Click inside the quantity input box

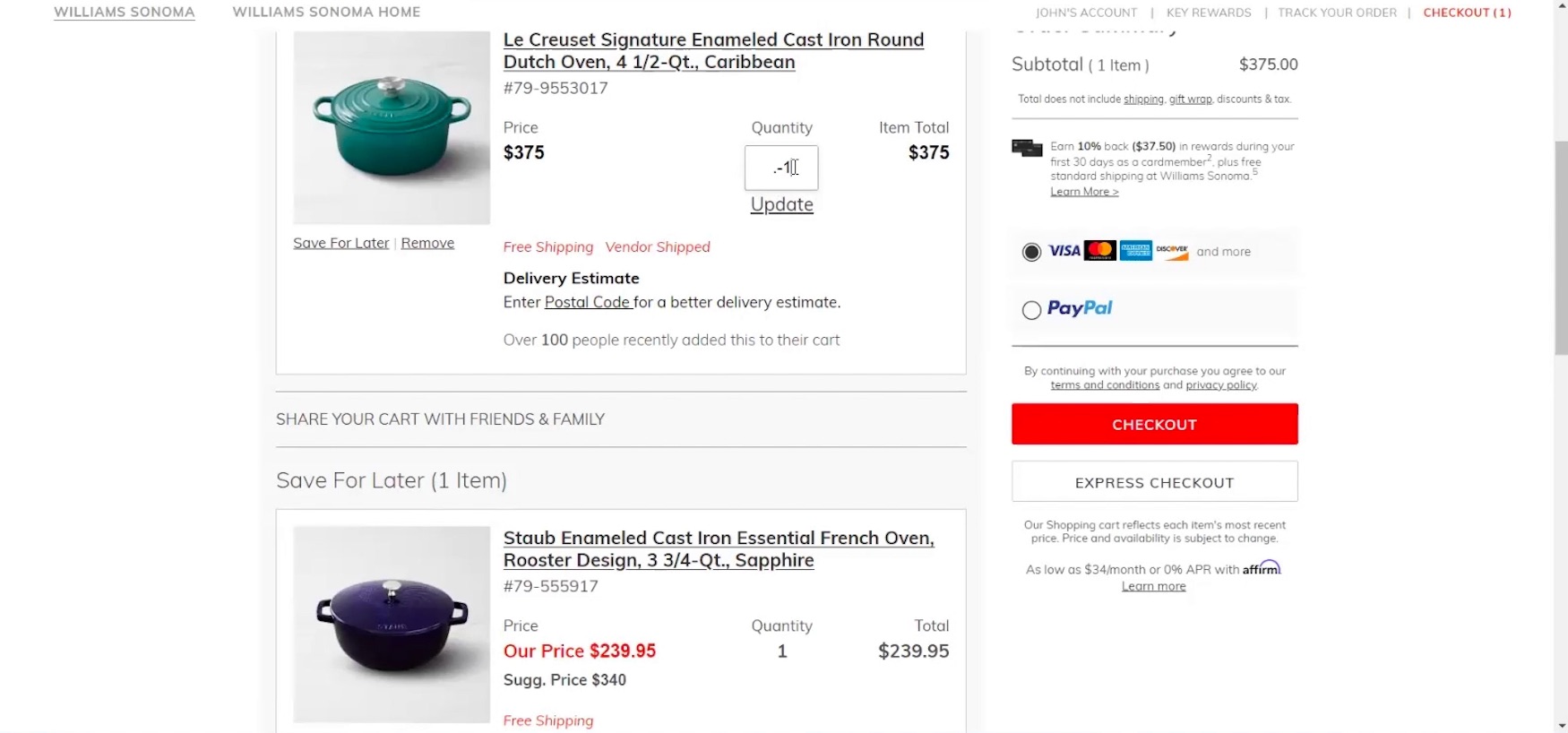(x=781, y=168)
